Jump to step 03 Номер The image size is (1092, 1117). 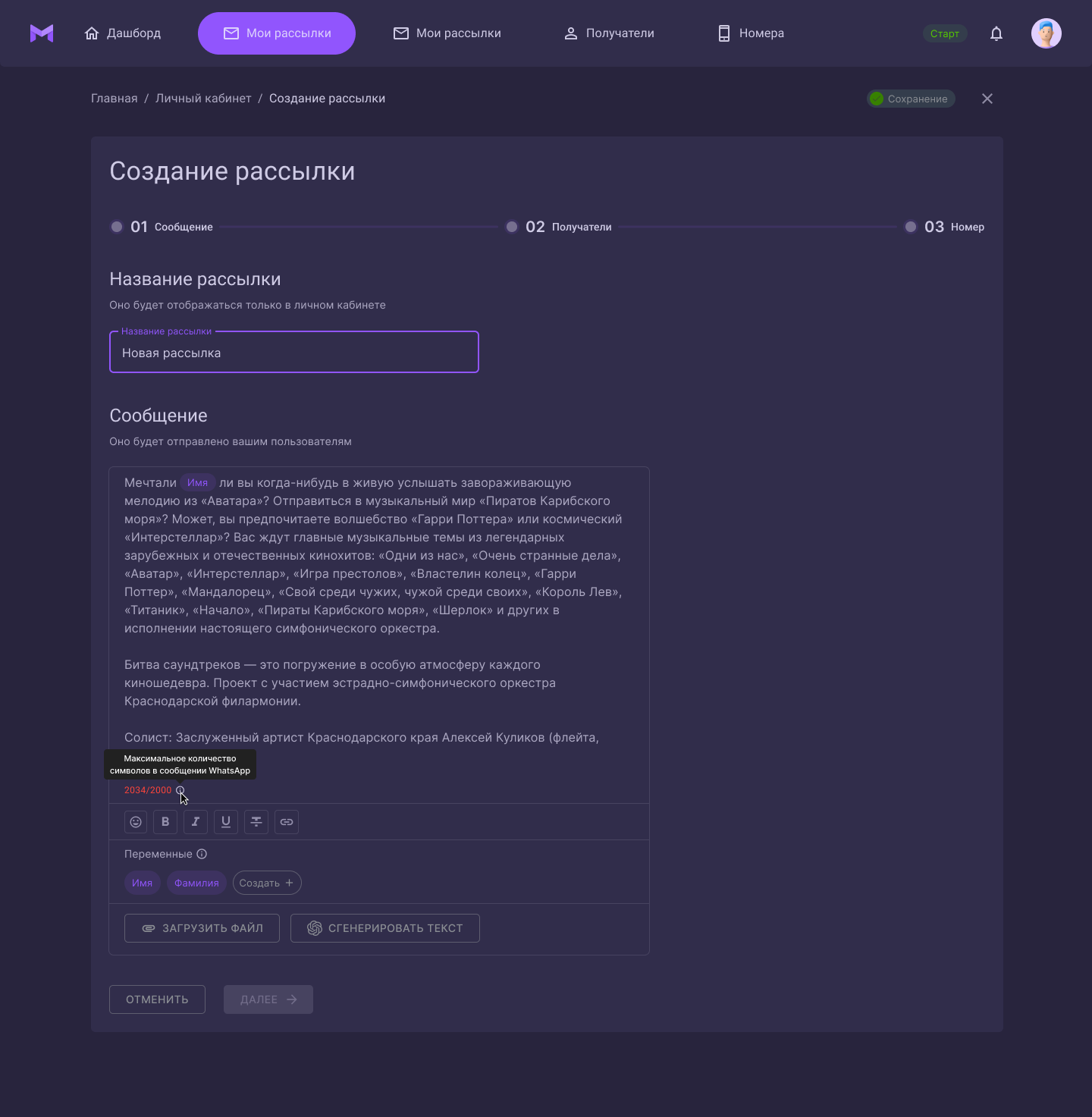(944, 227)
